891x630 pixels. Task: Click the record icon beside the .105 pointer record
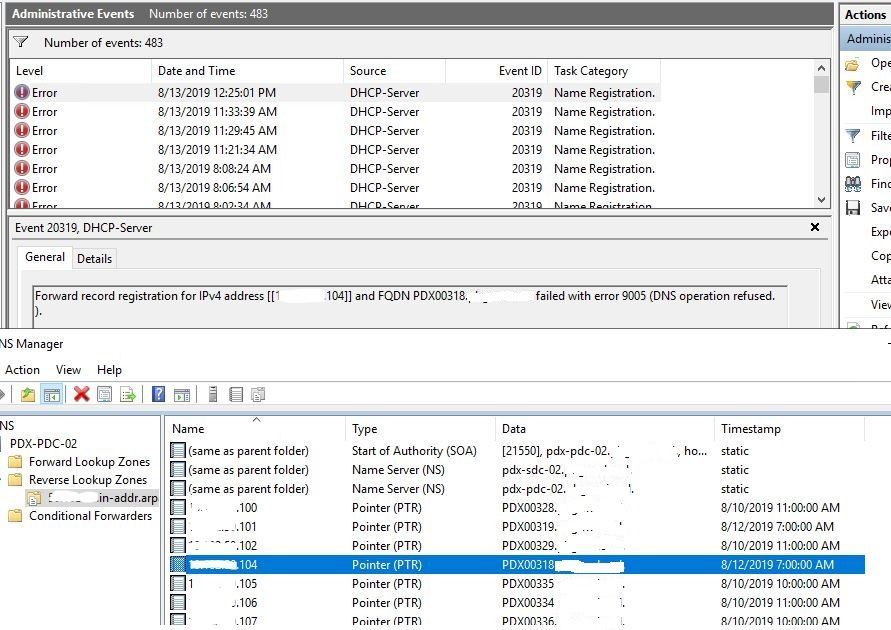[178, 583]
